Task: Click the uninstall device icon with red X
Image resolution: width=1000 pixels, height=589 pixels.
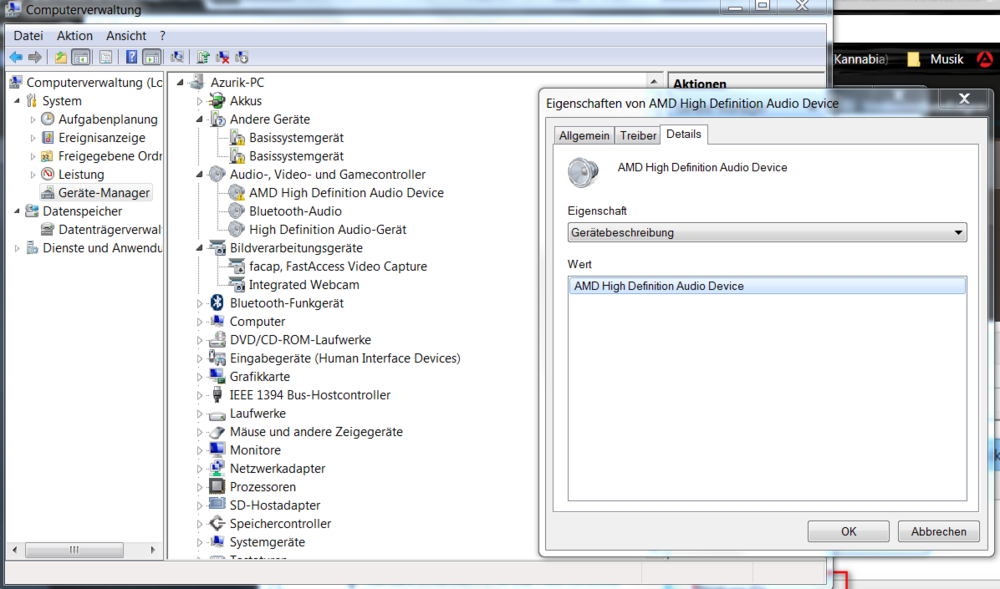Action: [x=222, y=57]
